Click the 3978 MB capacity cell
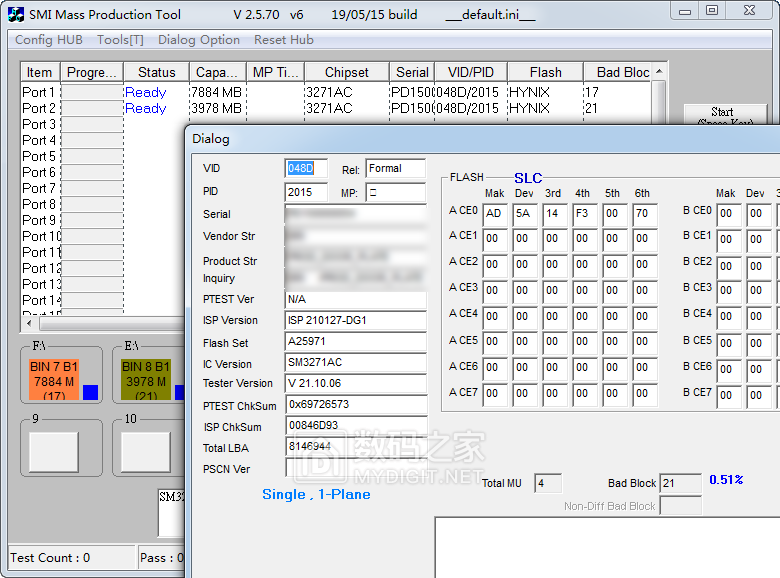The width and height of the screenshot is (780, 578). pyautogui.click(x=216, y=108)
